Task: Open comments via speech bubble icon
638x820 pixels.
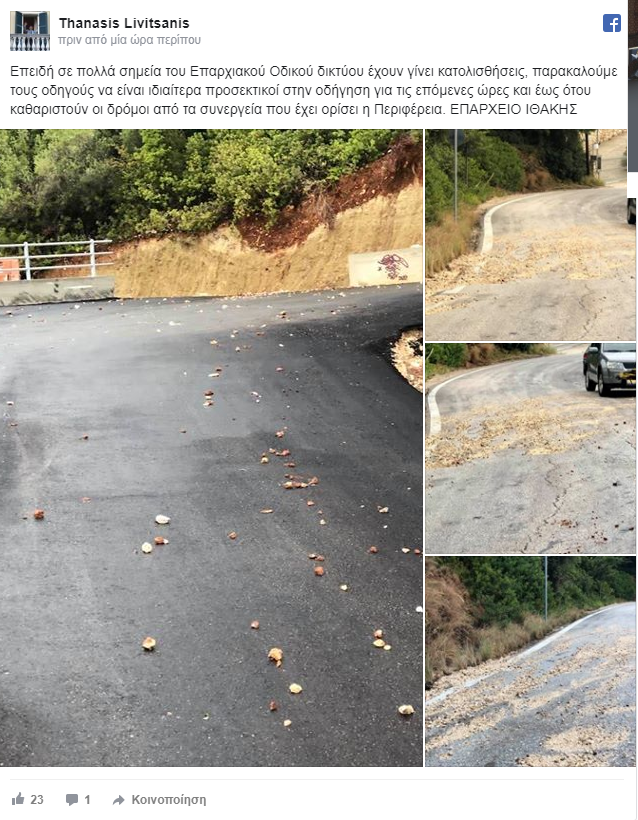Action: point(72,800)
